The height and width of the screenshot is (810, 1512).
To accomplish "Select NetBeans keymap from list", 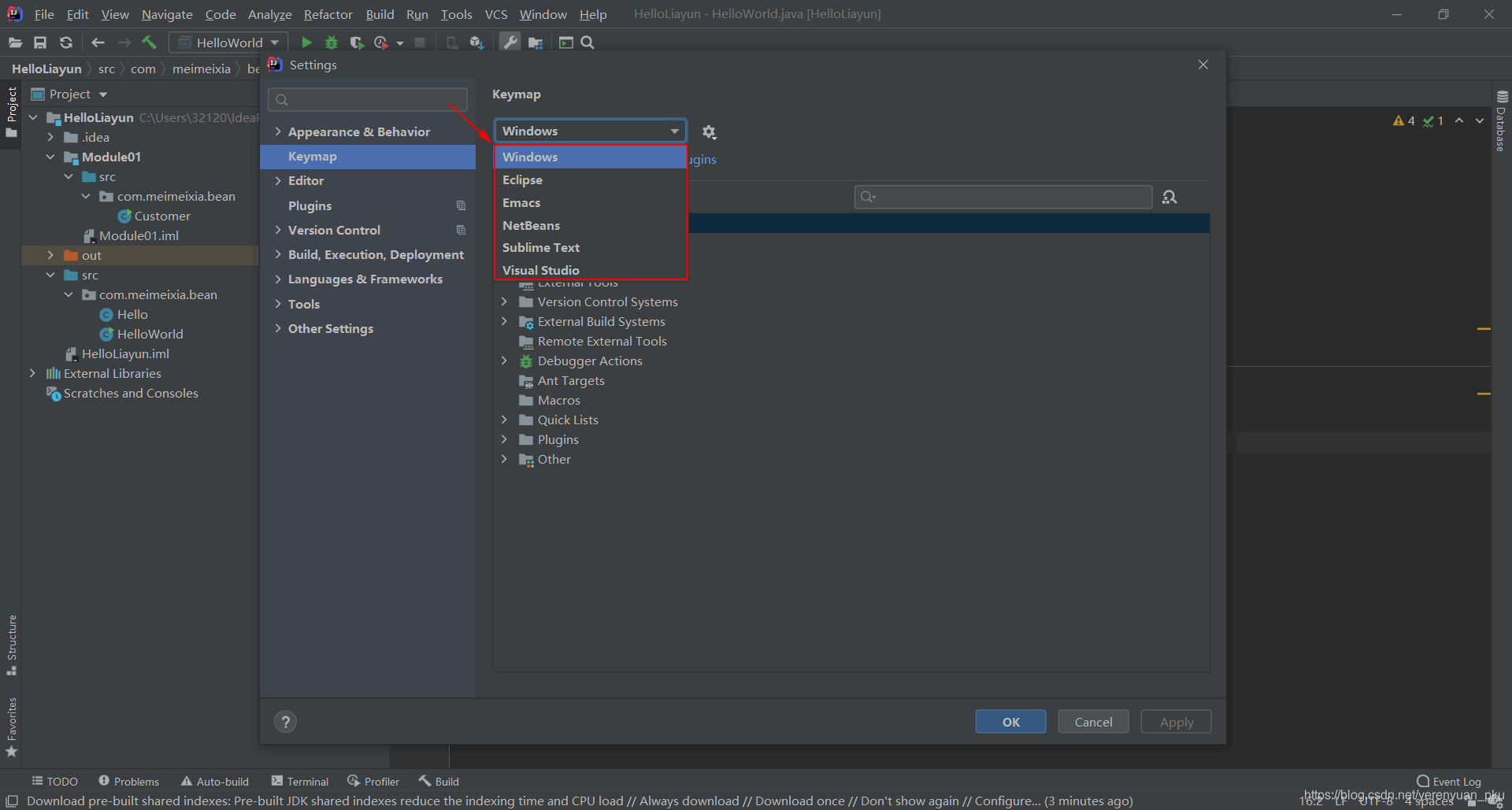I will pos(590,225).
